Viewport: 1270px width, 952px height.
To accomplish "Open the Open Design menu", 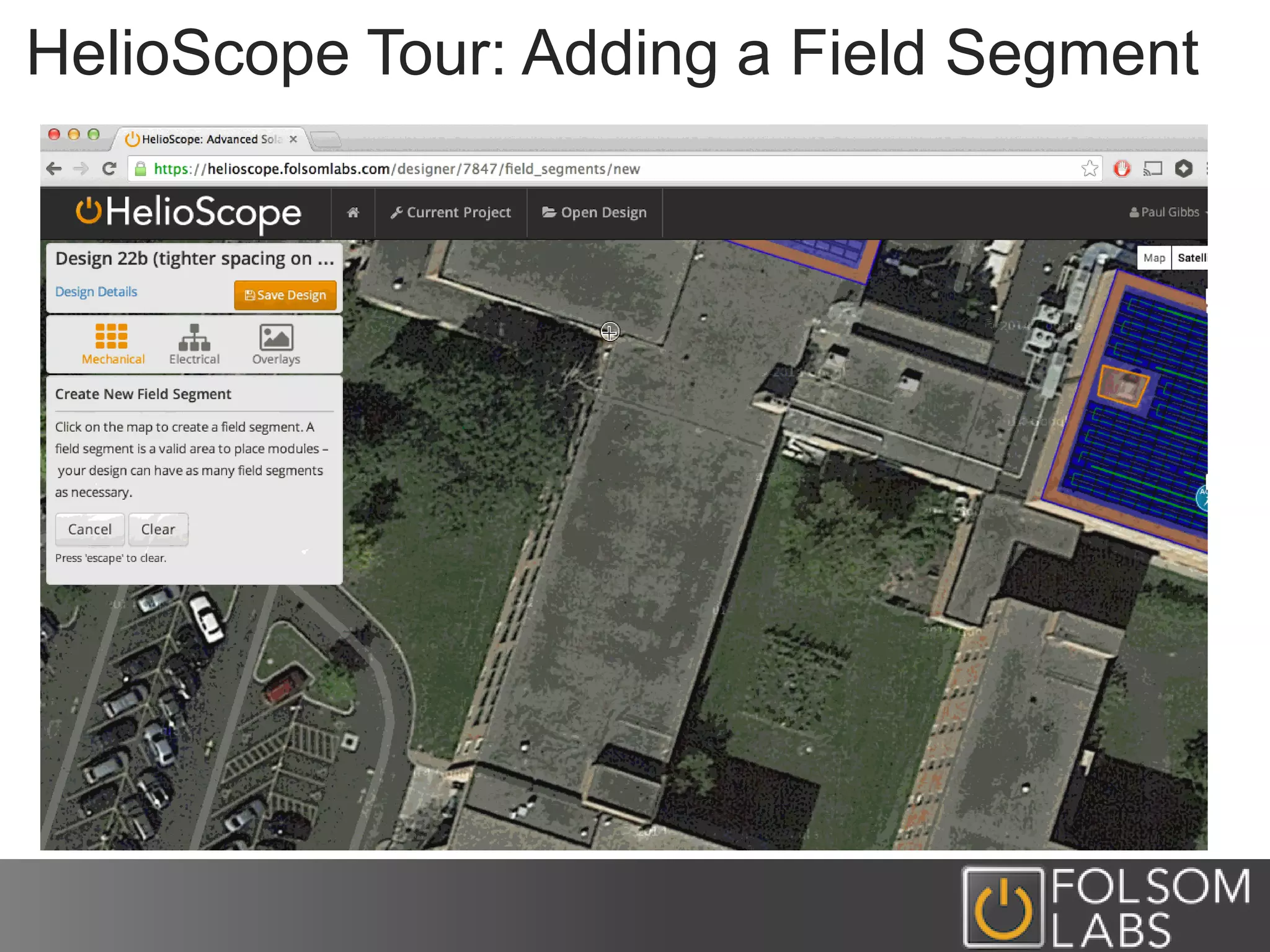I will pyautogui.click(x=595, y=213).
